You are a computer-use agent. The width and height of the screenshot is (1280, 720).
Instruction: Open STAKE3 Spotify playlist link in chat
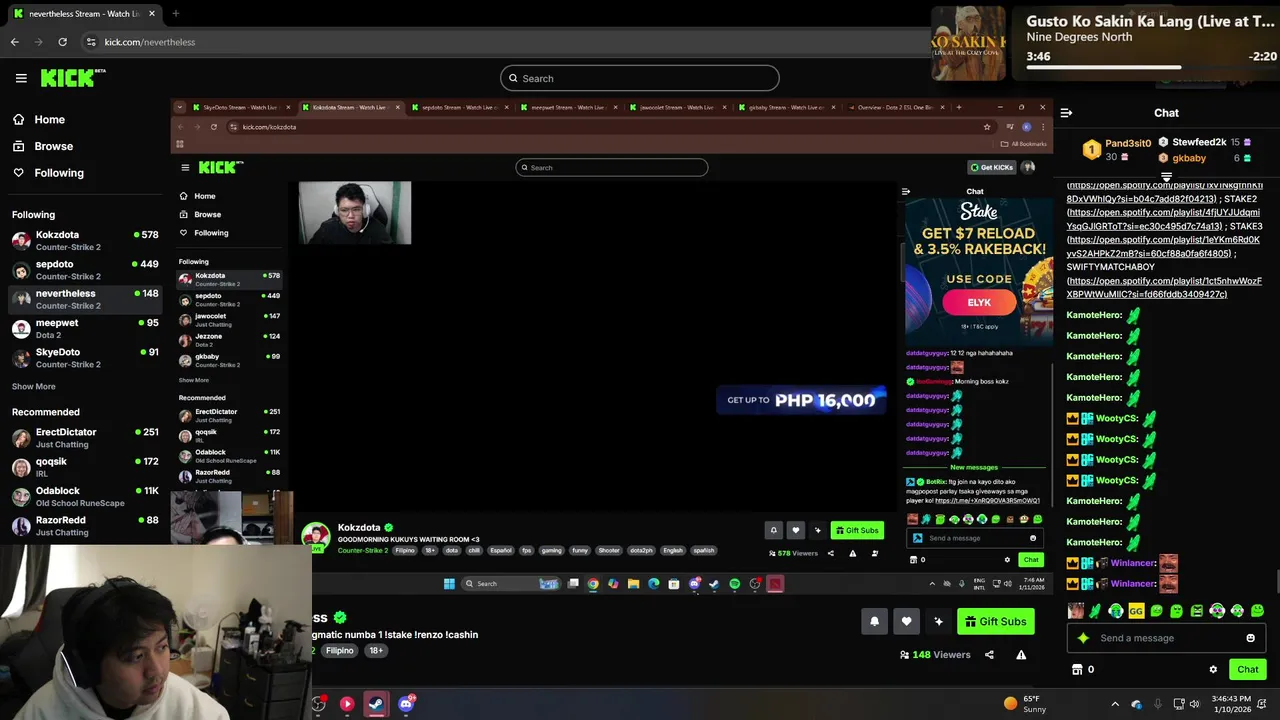point(1164,247)
